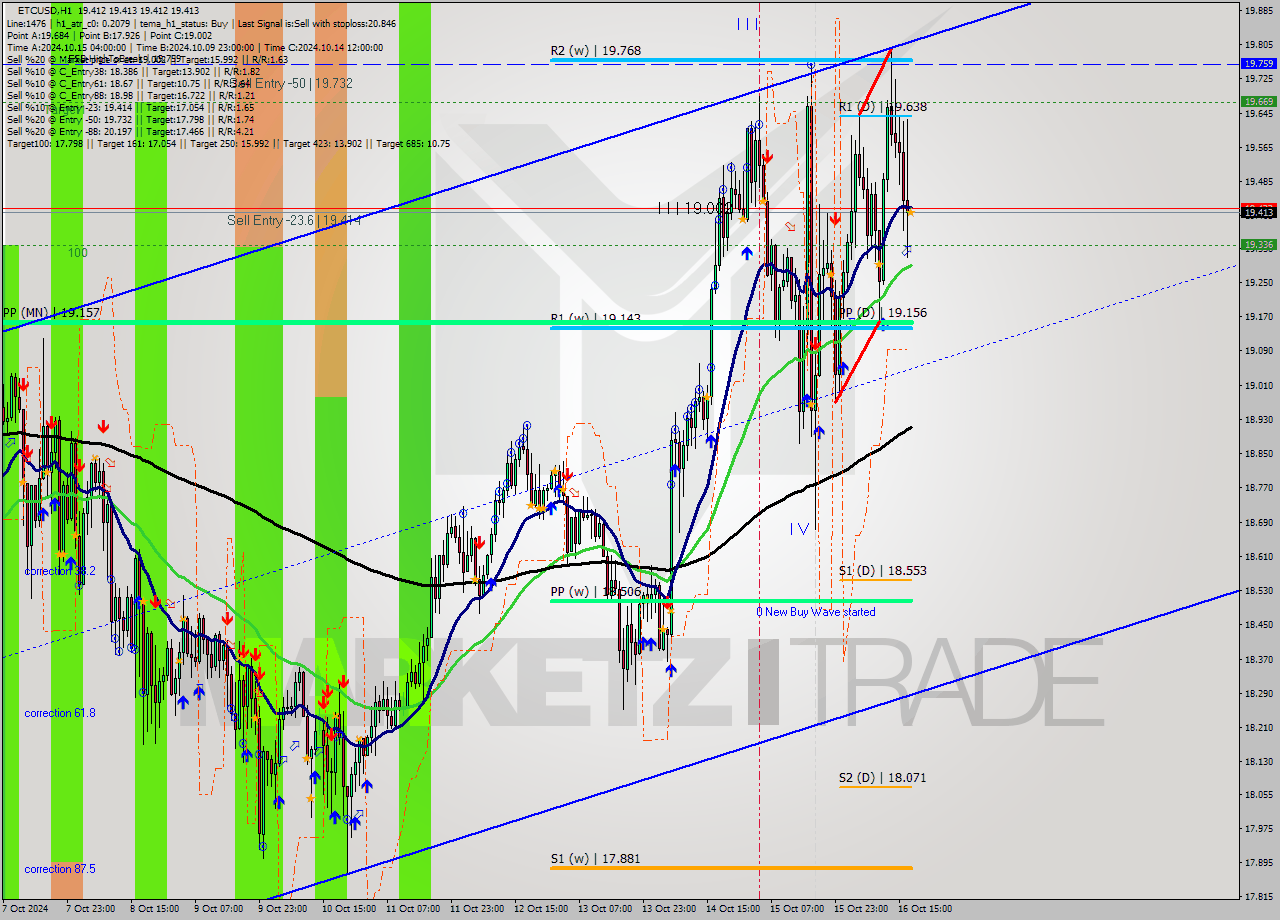Select the 'correction 87.5' Fibonacci label

[60, 869]
